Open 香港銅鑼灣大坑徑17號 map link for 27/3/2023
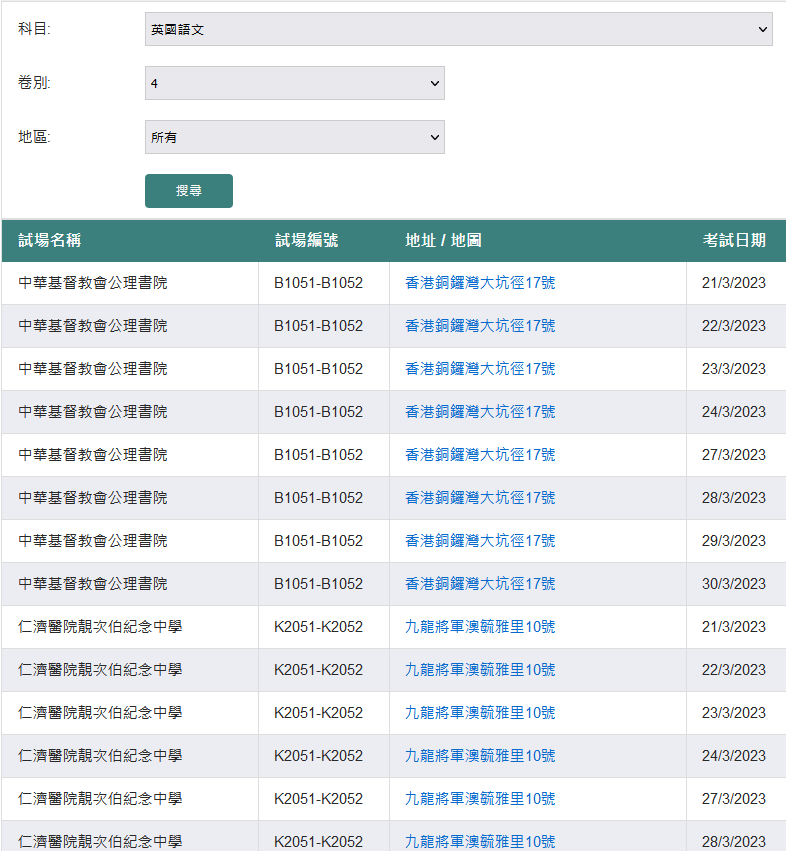The width and height of the screenshot is (786, 851). point(480,454)
